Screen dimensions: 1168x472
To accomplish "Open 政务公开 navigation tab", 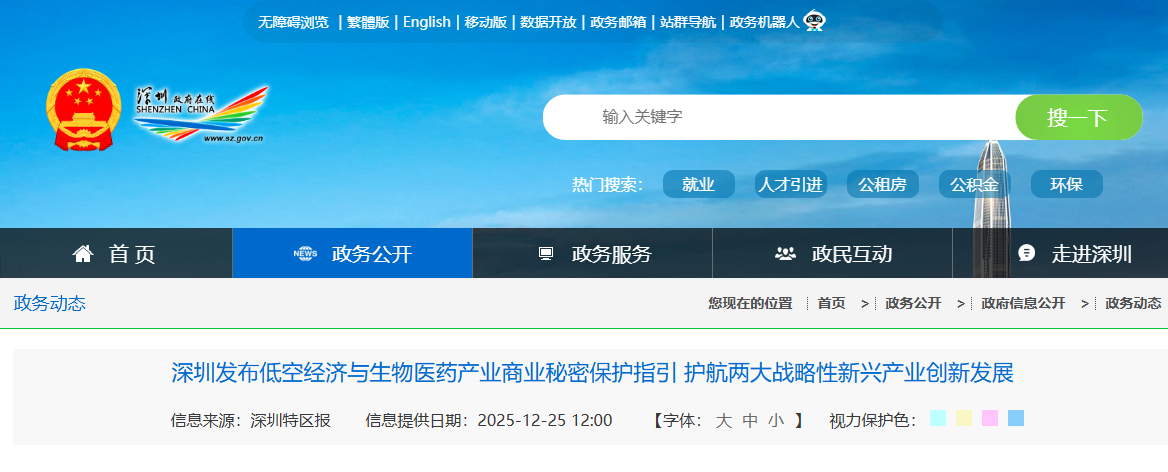I will tap(352, 253).
